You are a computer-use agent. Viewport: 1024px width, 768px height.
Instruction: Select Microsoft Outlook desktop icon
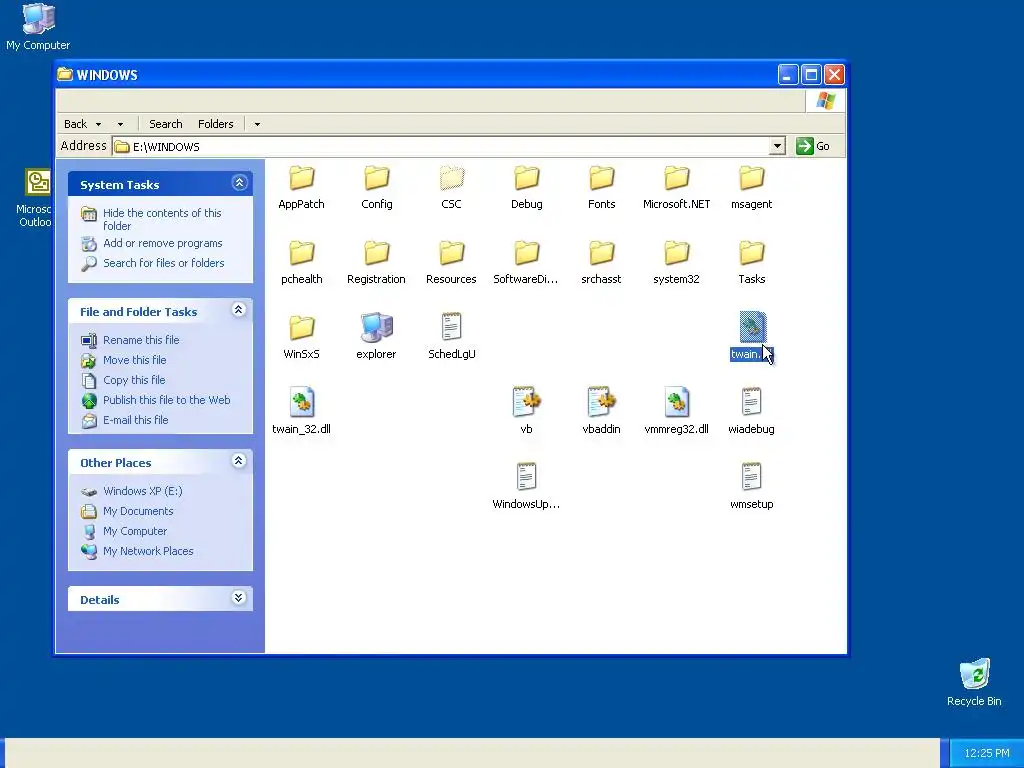(x=37, y=198)
